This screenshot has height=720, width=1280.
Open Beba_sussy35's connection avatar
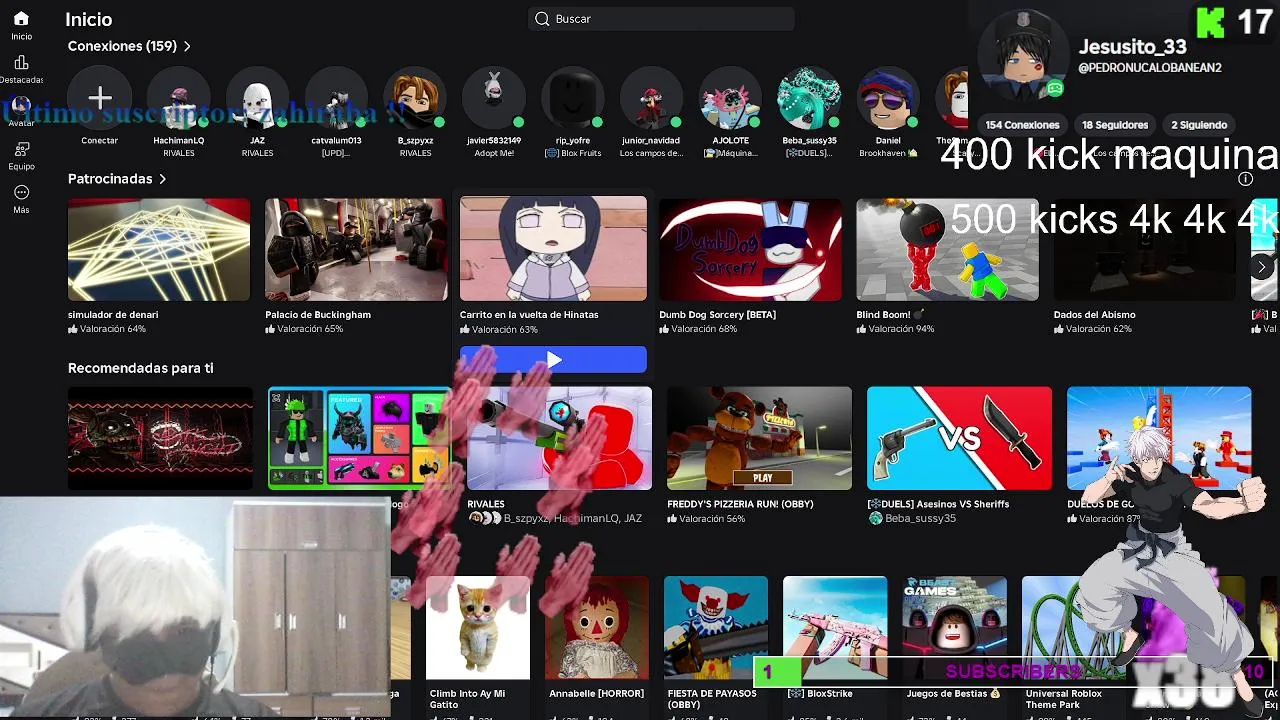pyautogui.click(x=809, y=98)
